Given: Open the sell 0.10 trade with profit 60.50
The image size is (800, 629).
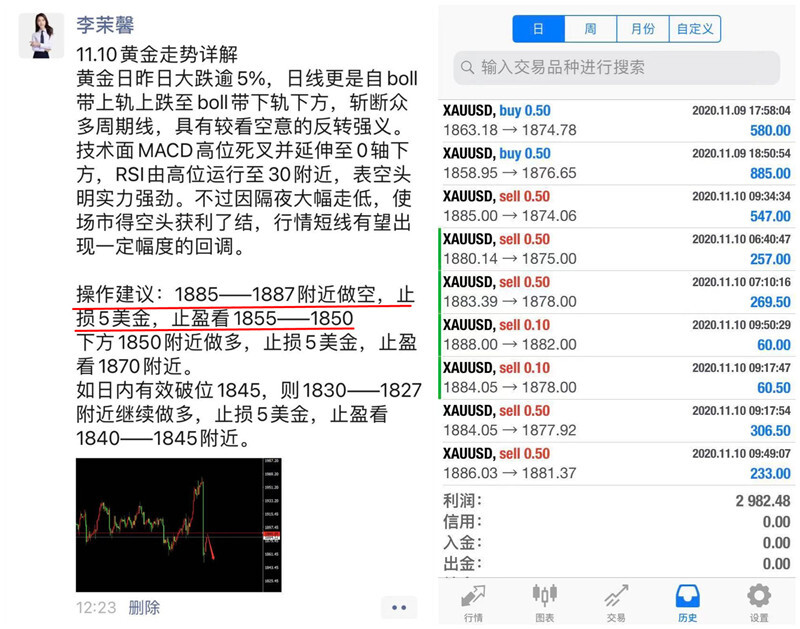Looking at the screenshot, I should point(616,378).
